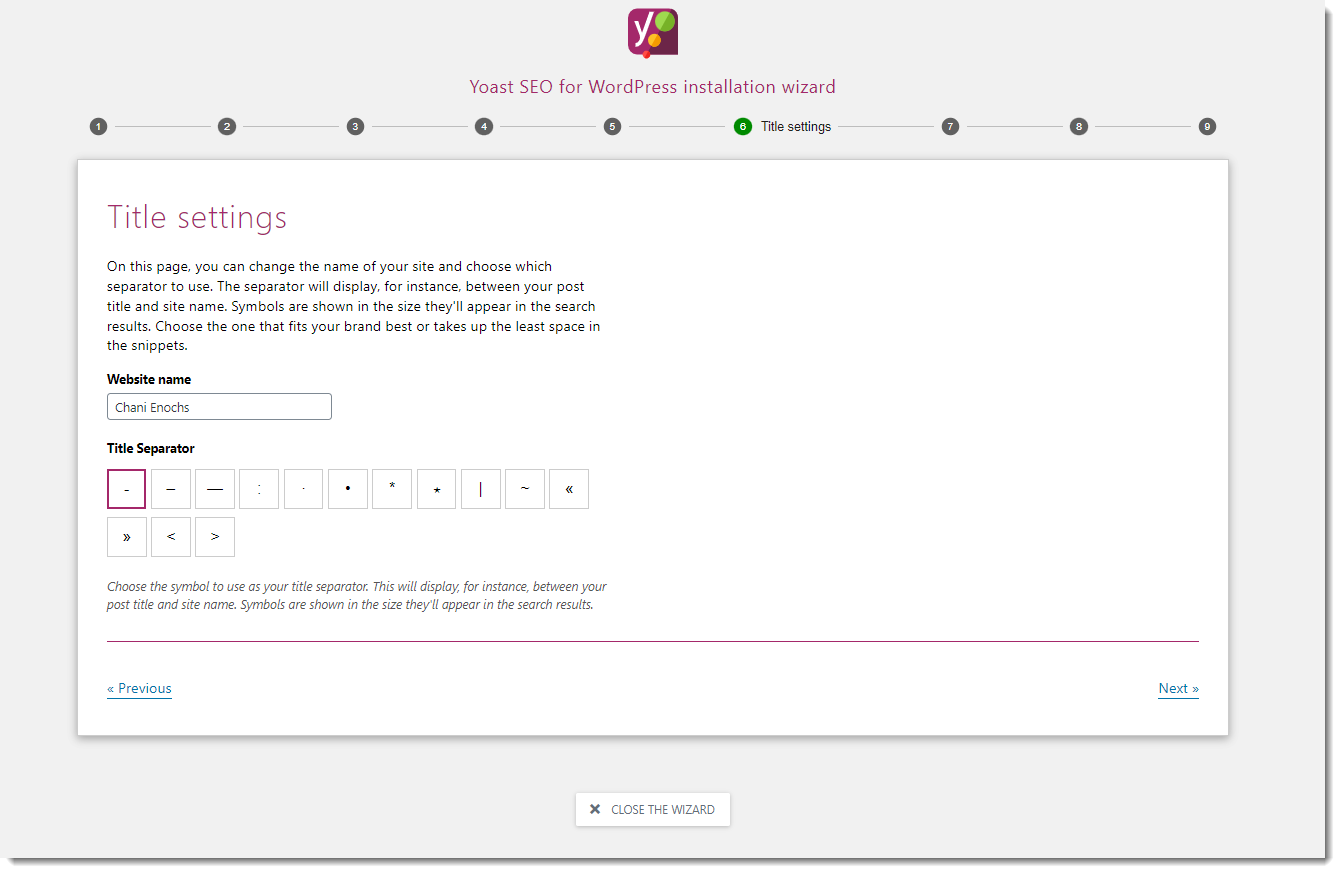Viewport: 1340px width, 873px height.
Task: Go to the Next wizard page
Action: click(x=1178, y=688)
